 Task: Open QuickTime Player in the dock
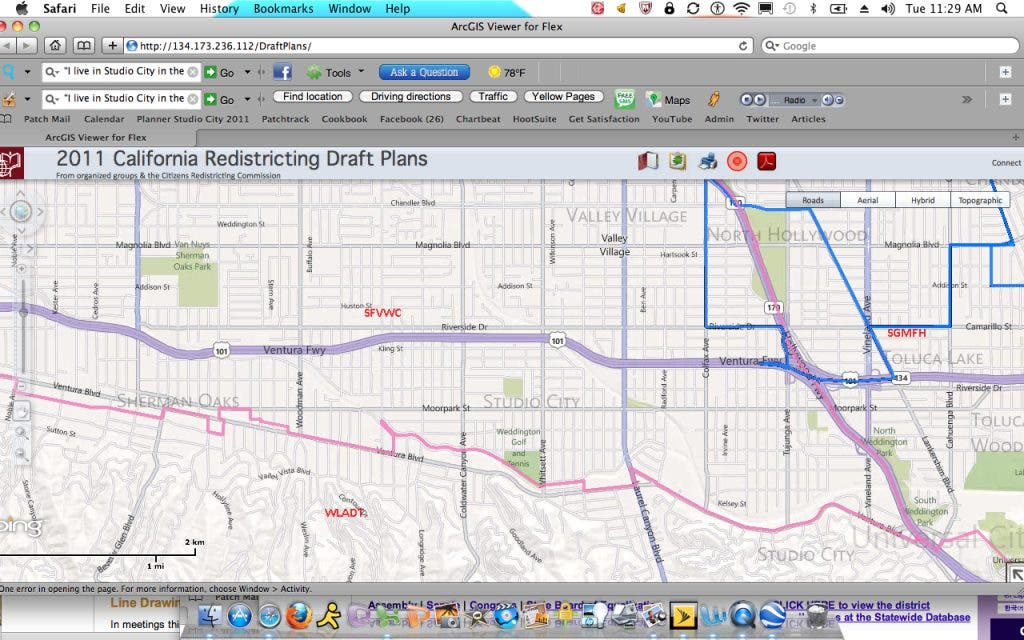click(x=743, y=615)
